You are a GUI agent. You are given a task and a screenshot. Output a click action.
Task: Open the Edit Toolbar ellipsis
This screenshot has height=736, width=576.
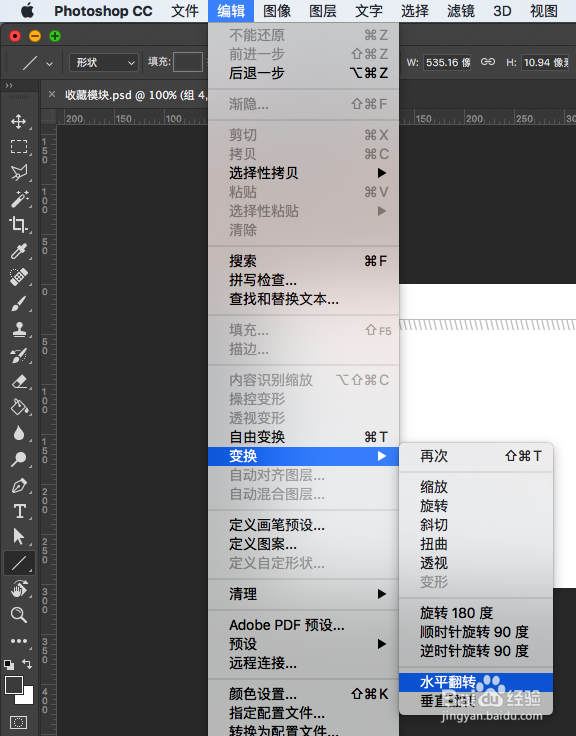point(19,641)
